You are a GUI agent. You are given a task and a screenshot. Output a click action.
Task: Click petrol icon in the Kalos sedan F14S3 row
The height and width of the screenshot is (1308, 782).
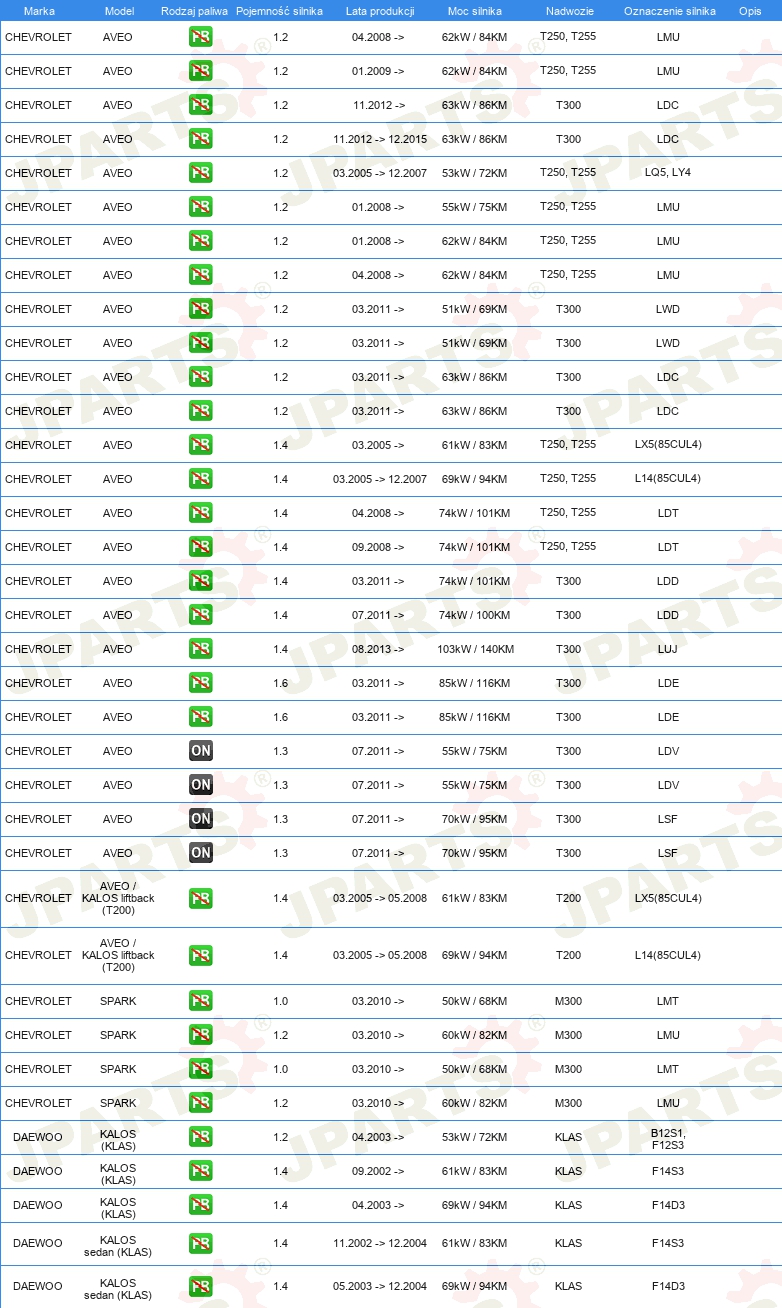201,1243
